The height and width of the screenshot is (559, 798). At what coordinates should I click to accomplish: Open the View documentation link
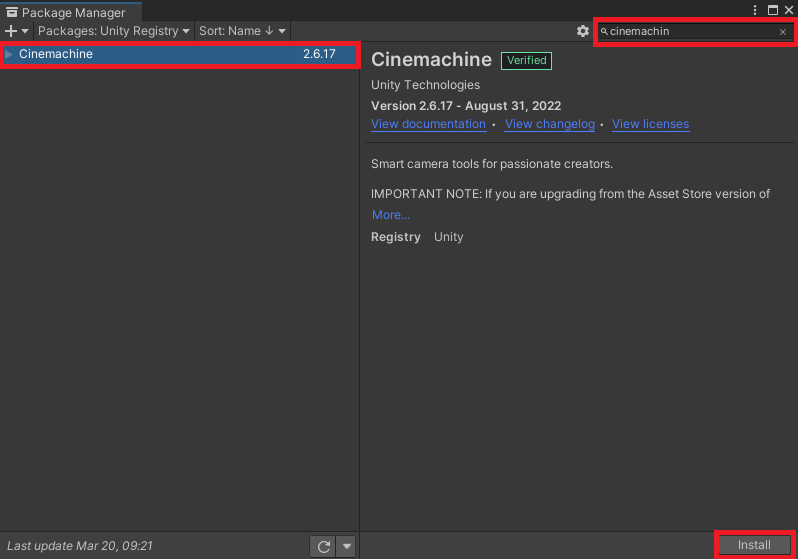click(x=428, y=124)
